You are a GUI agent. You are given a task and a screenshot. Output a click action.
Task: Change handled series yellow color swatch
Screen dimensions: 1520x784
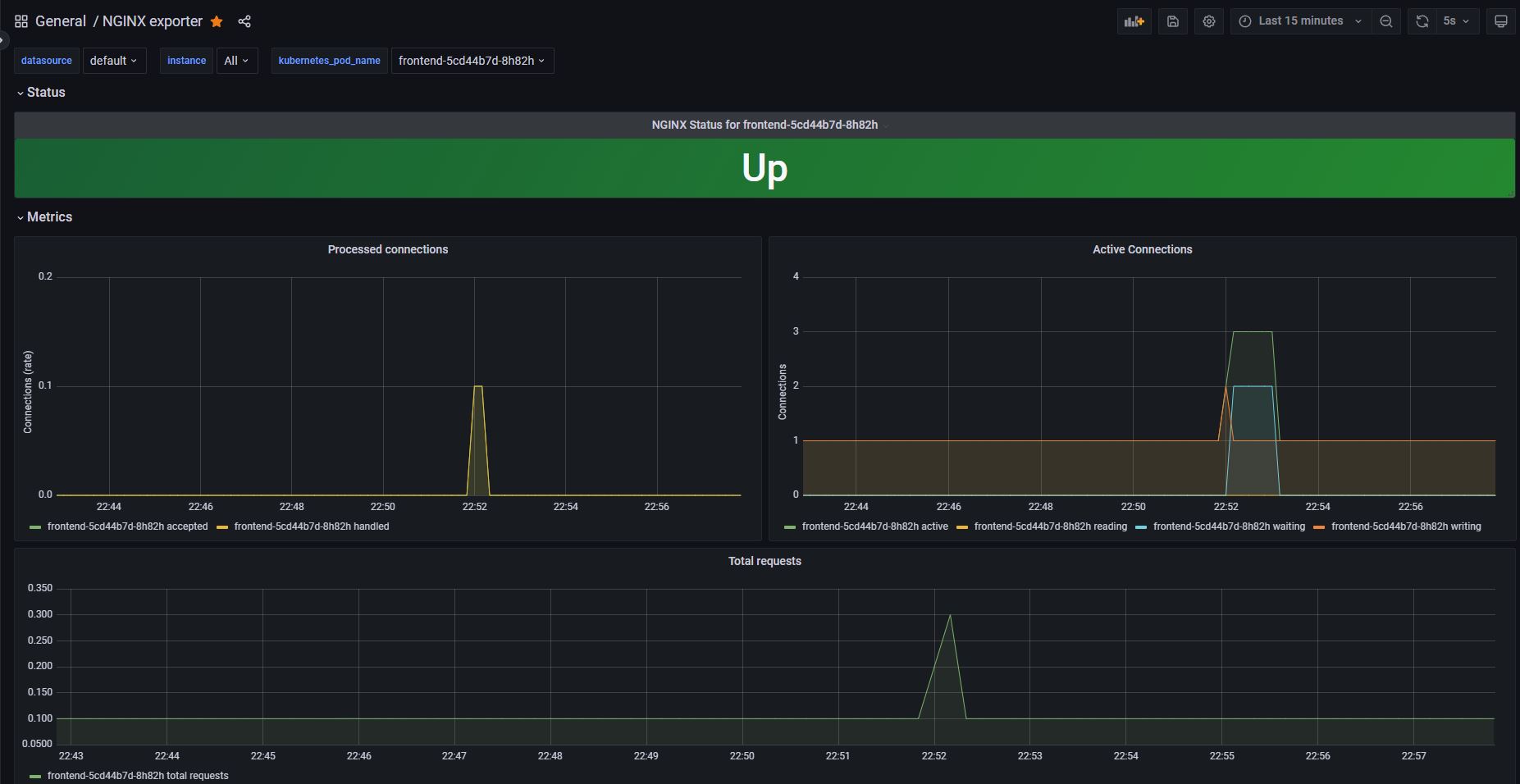pos(222,527)
